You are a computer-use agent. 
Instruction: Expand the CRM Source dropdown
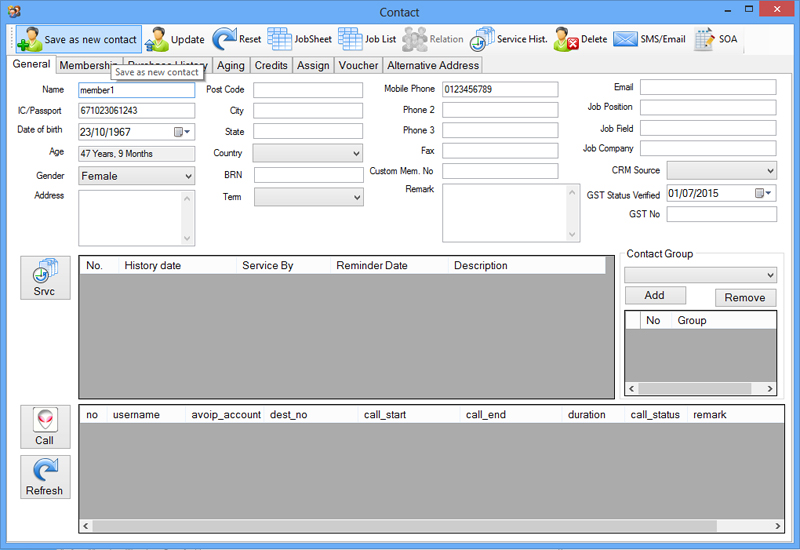coord(770,171)
